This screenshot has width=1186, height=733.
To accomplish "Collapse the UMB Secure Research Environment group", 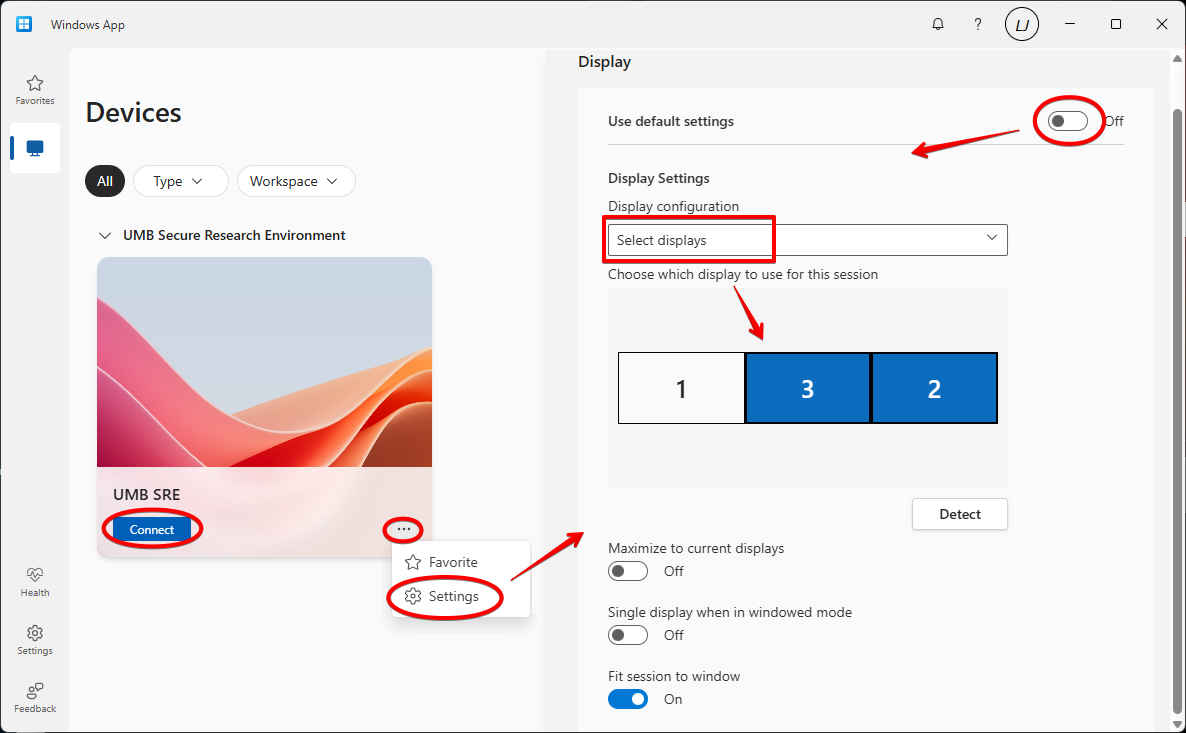I will pyautogui.click(x=105, y=236).
